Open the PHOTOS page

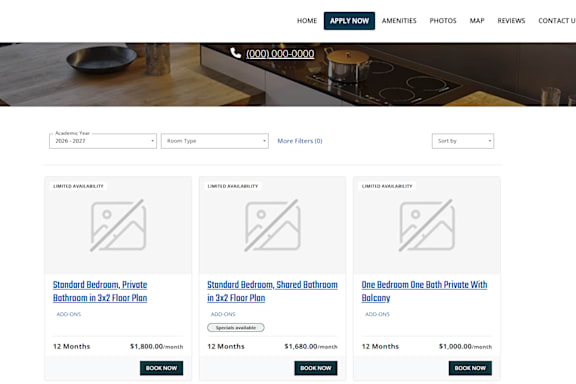[x=443, y=21]
